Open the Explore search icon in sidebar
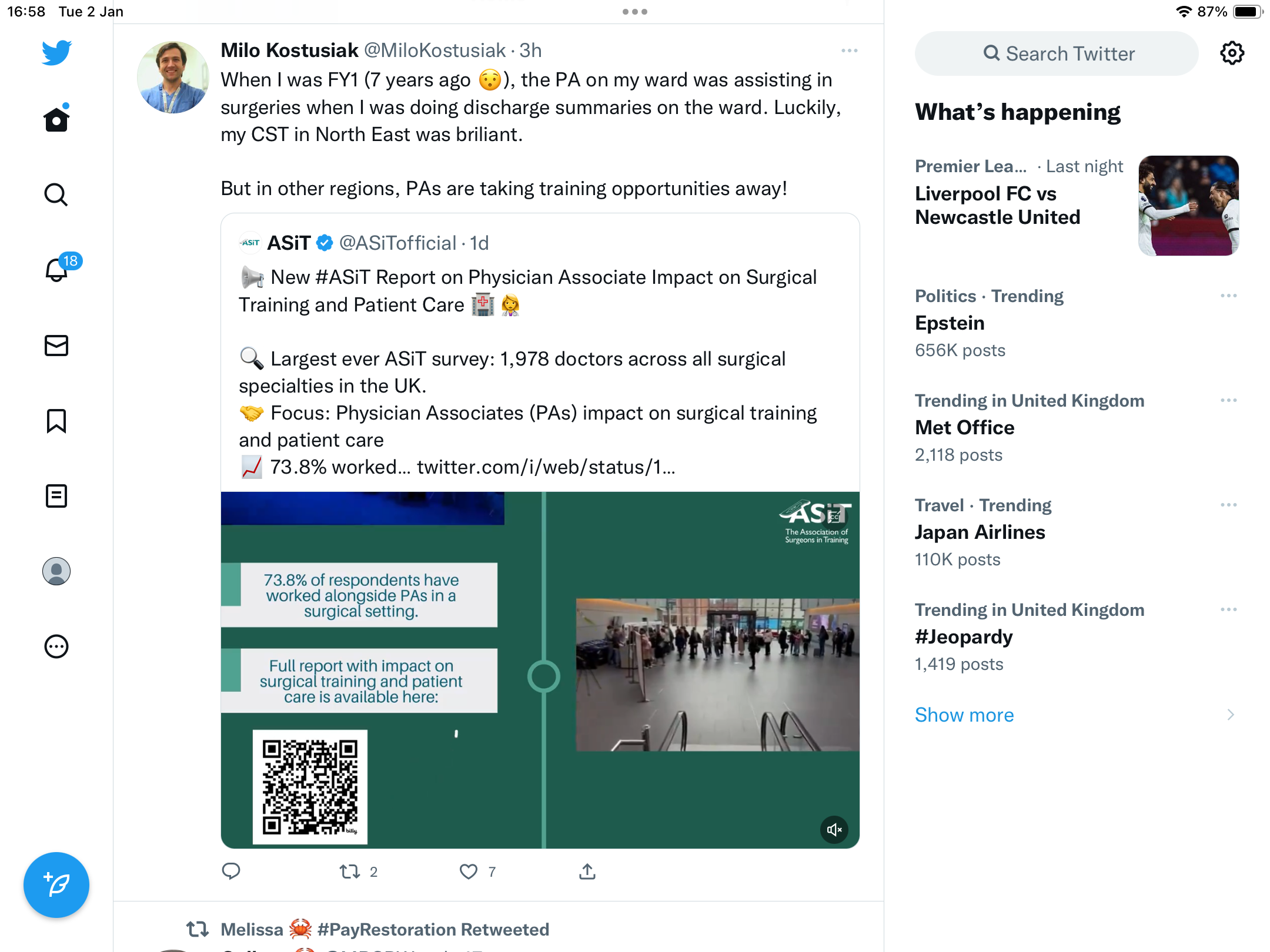The width and height of the screenshot is (1270, 952). (56, 195)
